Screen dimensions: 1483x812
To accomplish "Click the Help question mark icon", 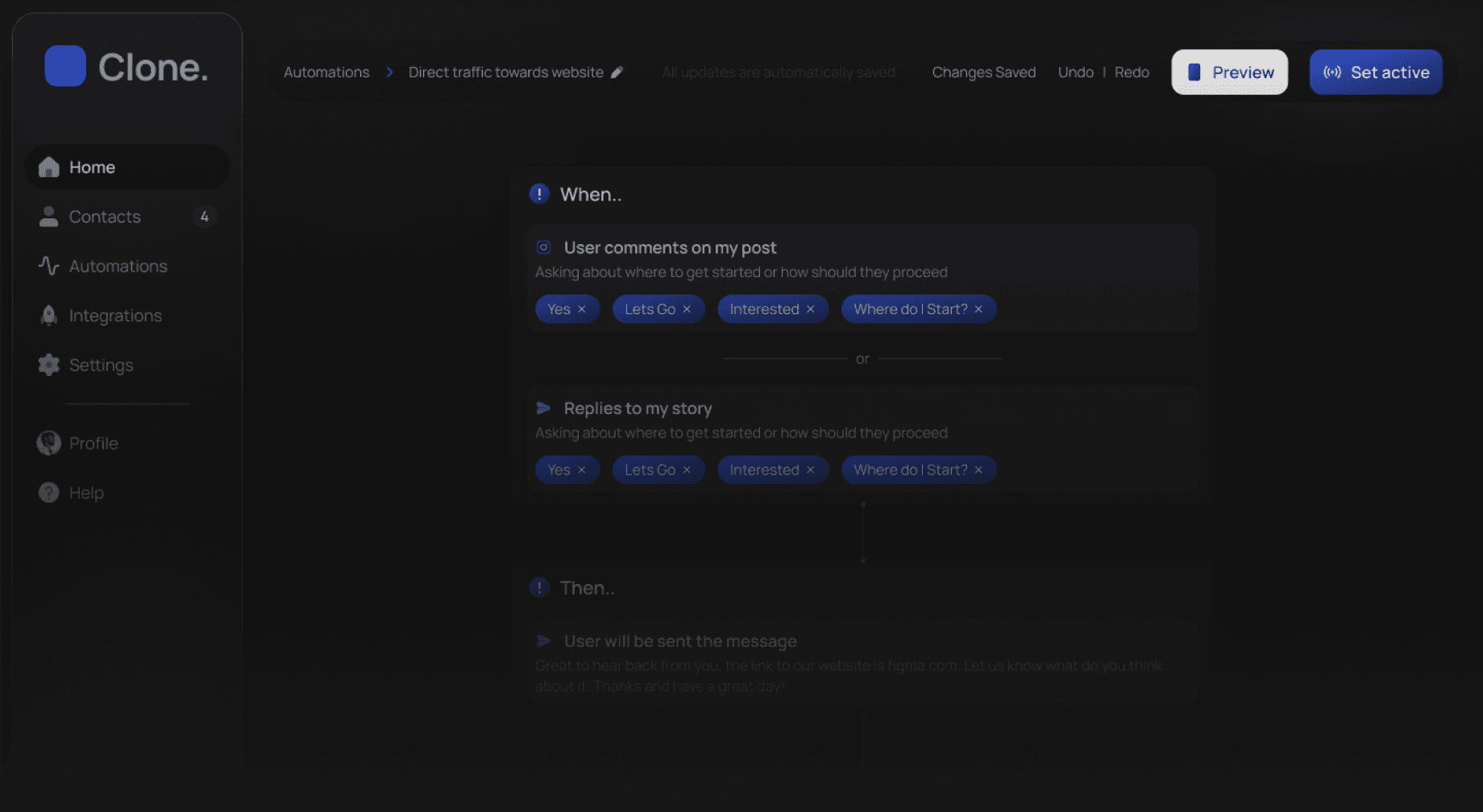I will (49, 492).
